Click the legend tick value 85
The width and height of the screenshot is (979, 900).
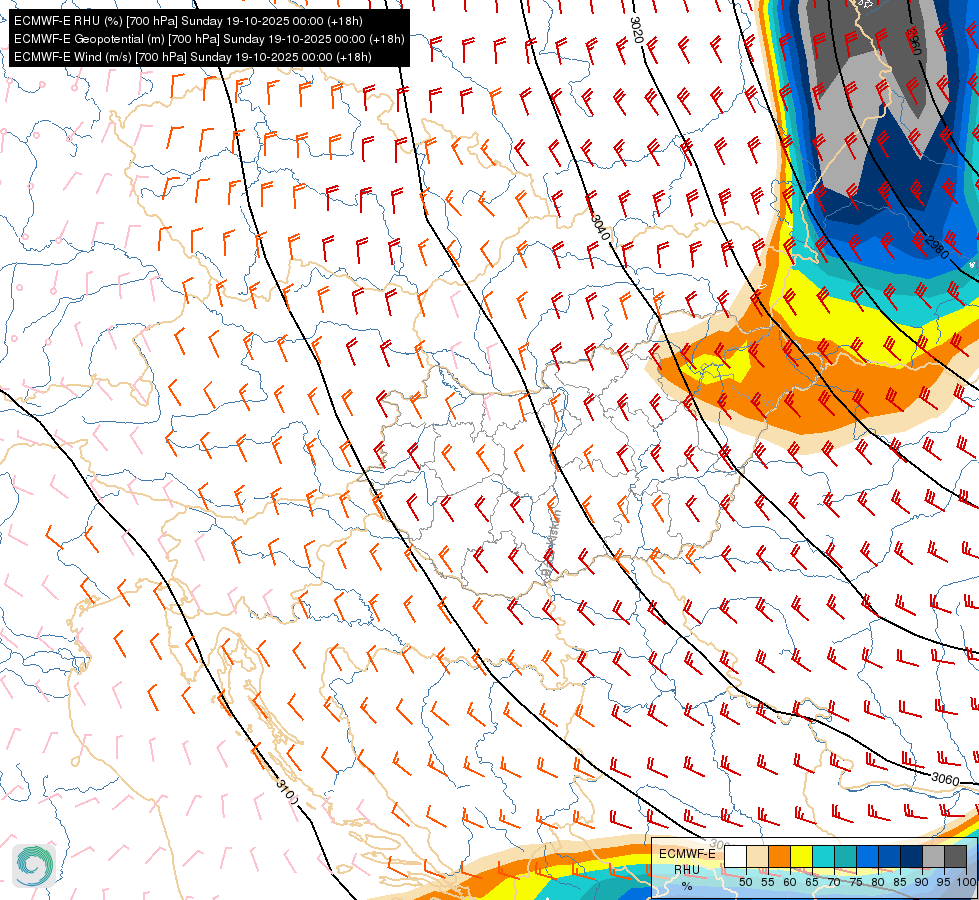[x=900, y=882]
